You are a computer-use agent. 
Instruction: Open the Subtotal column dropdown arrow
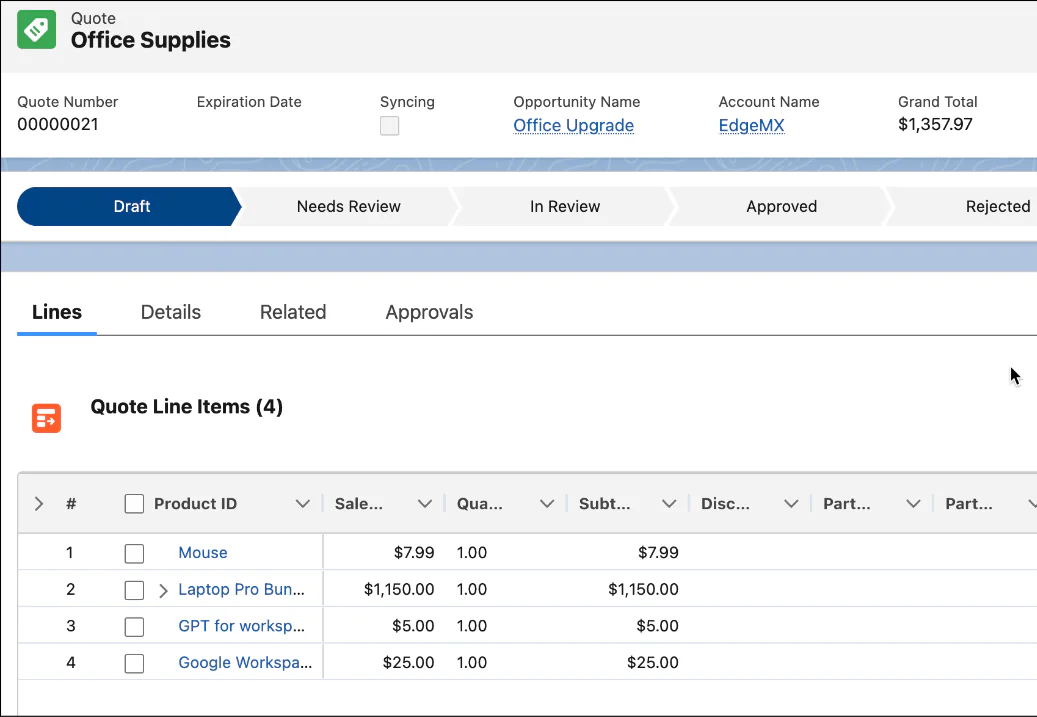click(x=669, y=504)
